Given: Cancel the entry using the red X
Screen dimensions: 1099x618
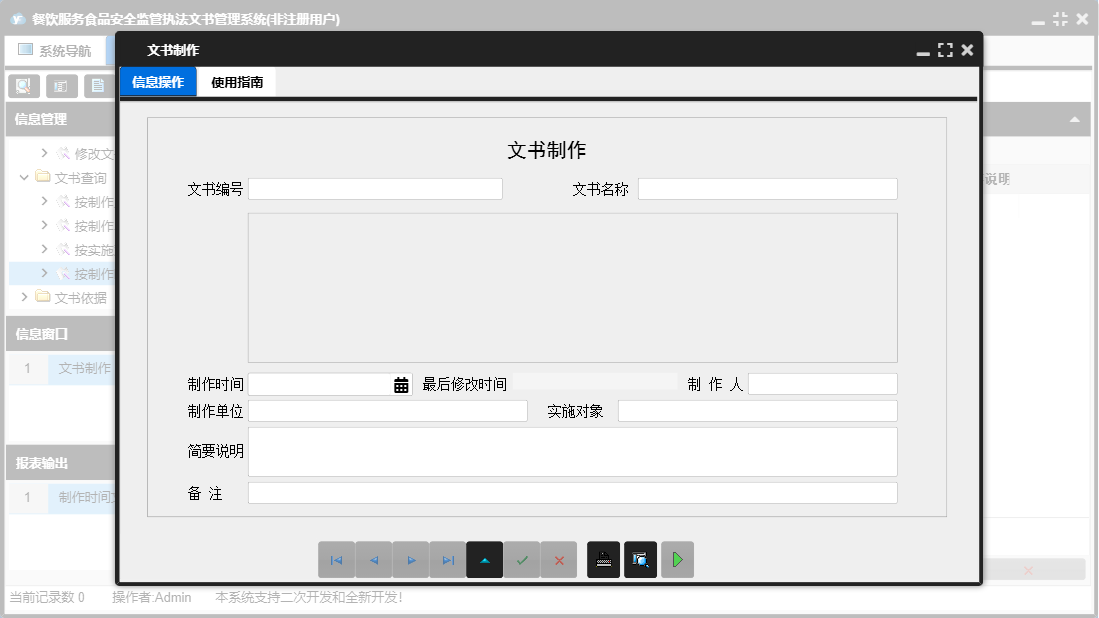Looking at the screenshot, I should pyautogui.click(x=559, y=560).
